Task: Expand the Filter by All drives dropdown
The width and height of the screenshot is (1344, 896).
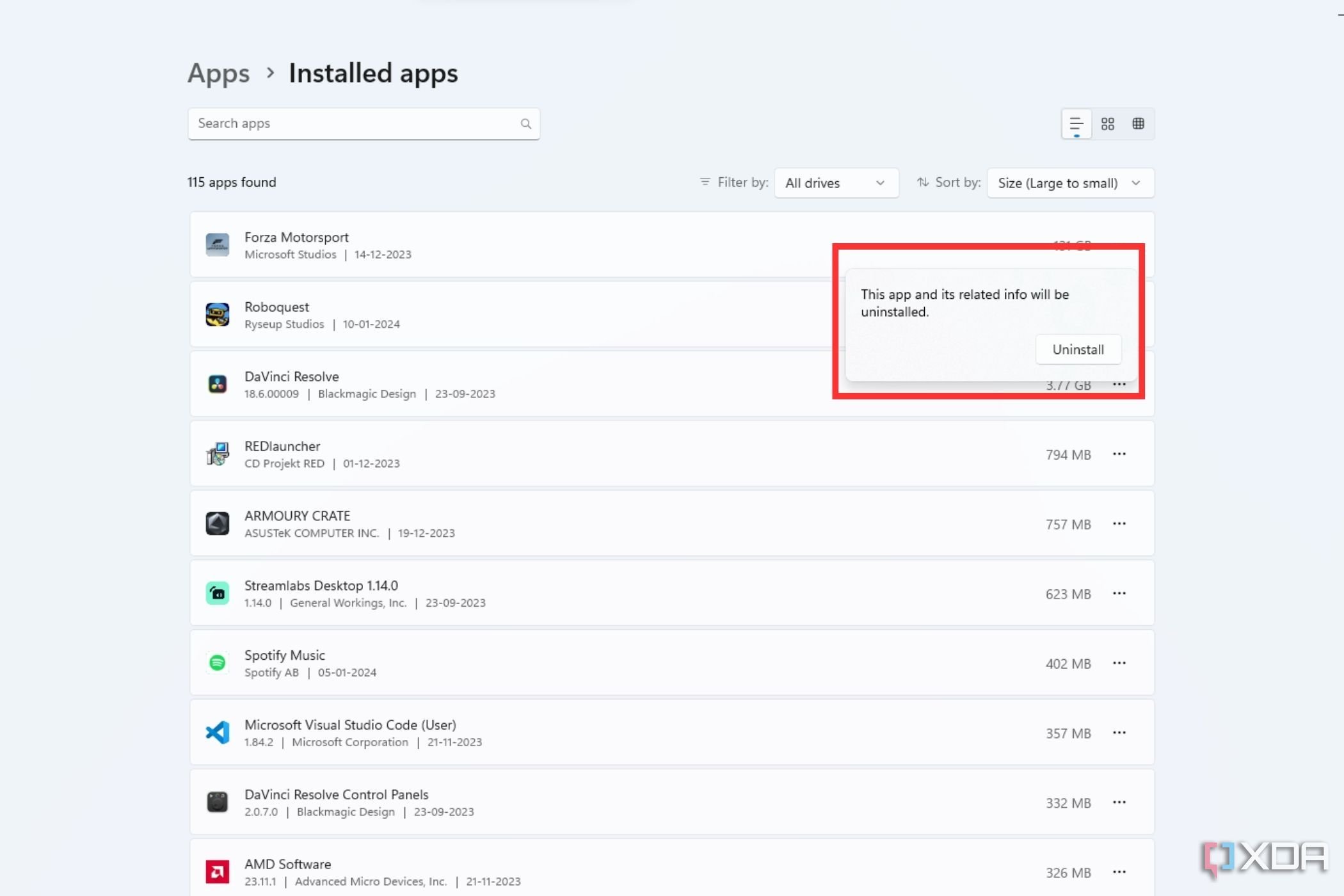Action: click(834, 183)
